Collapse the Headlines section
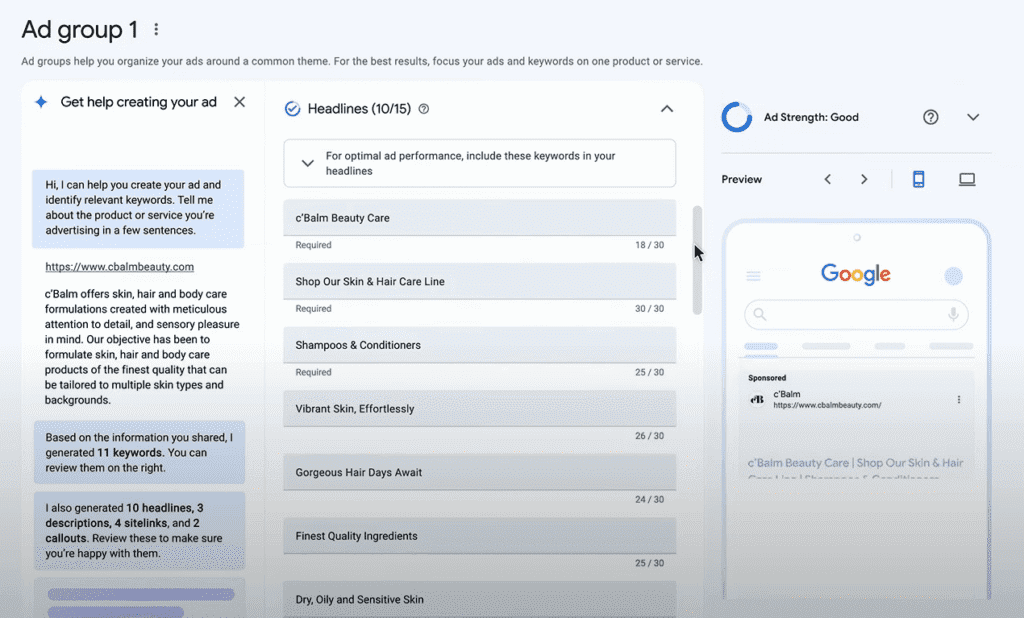Screen dimensions: 1024x618 point(666,108)
